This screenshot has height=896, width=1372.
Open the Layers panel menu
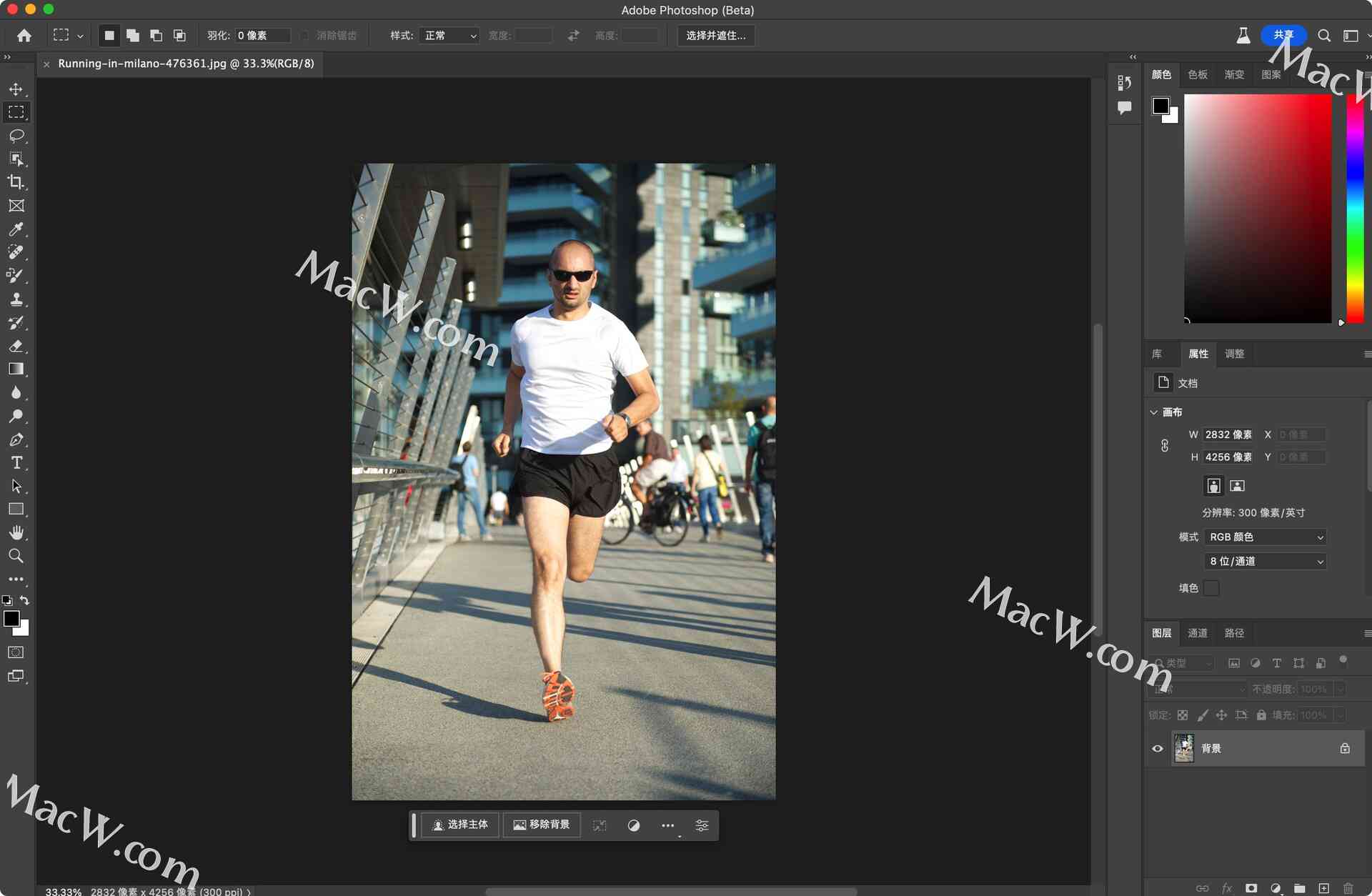point(1367,633)
